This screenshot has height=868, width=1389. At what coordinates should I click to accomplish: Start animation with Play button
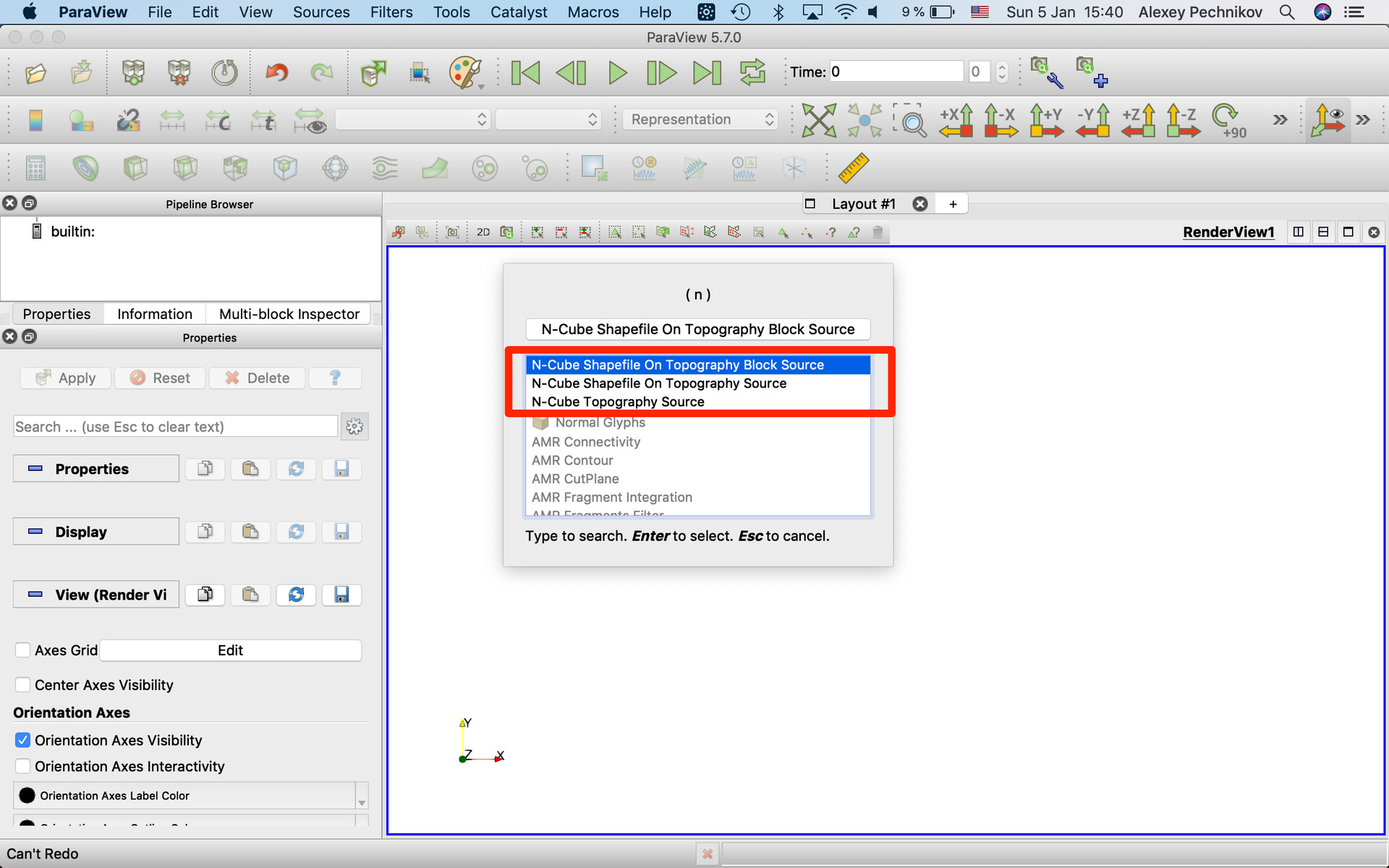[x=617, y=72]
